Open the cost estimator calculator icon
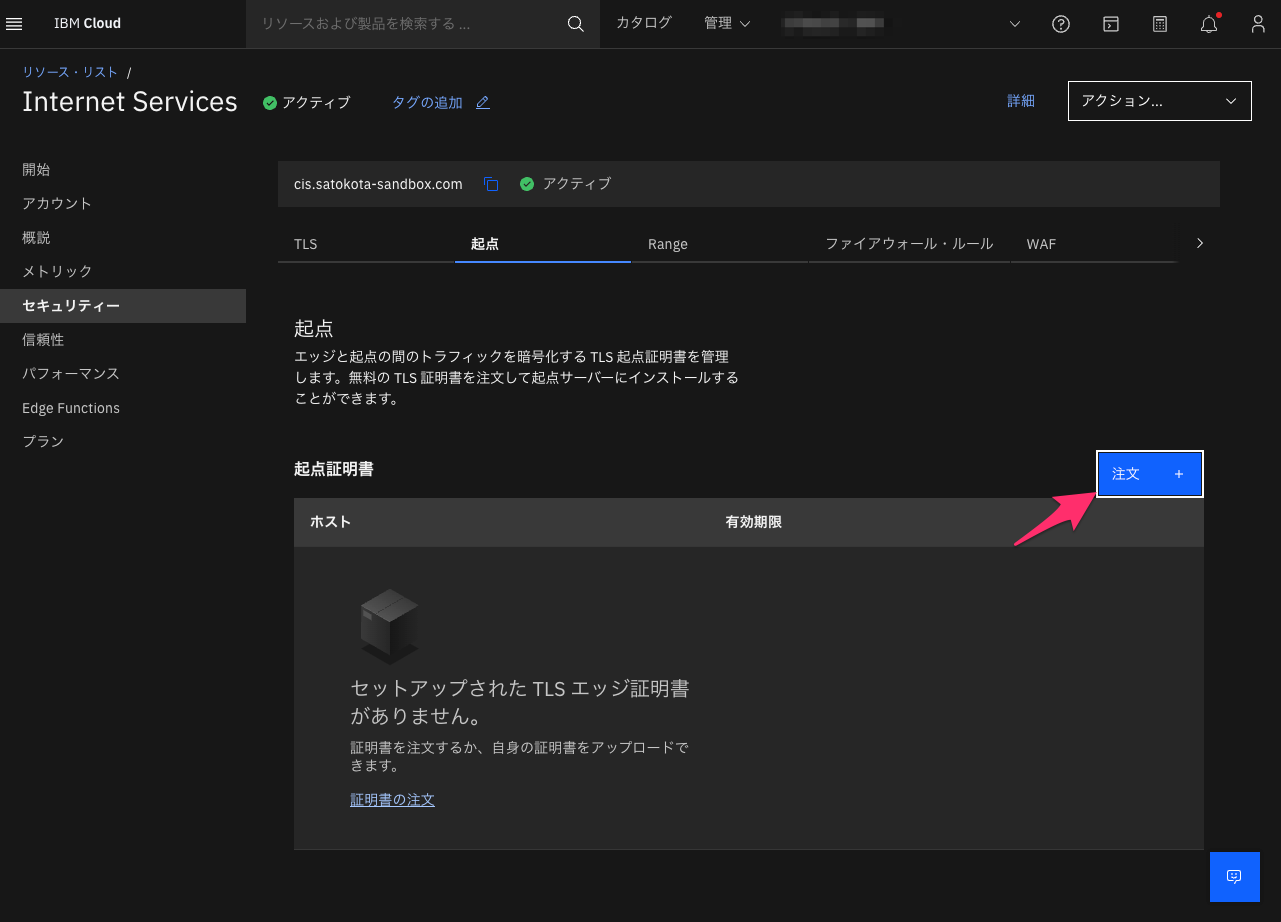 coord(1160,24)
